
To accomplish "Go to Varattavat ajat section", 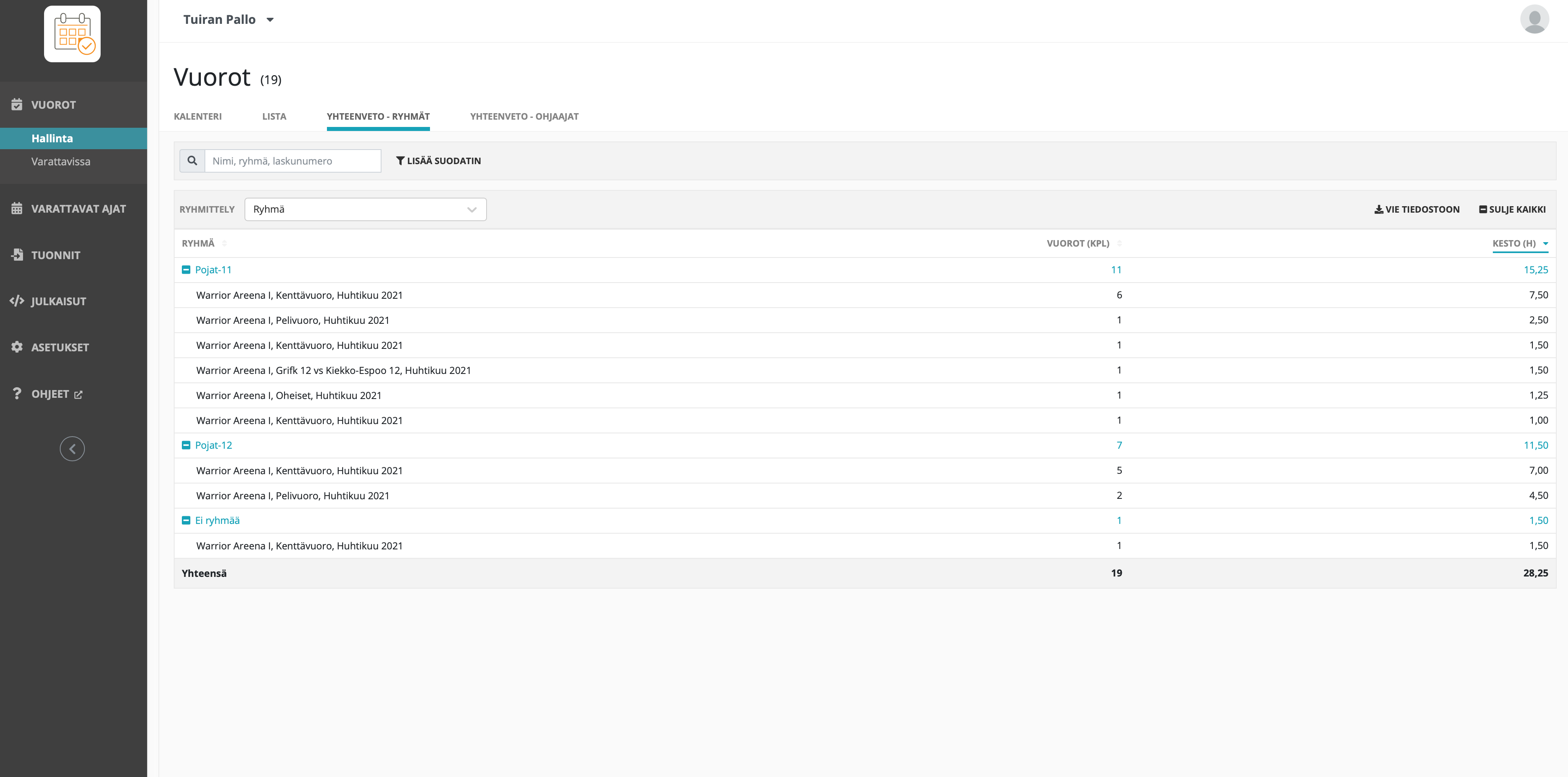I will (x=78, y=209).
